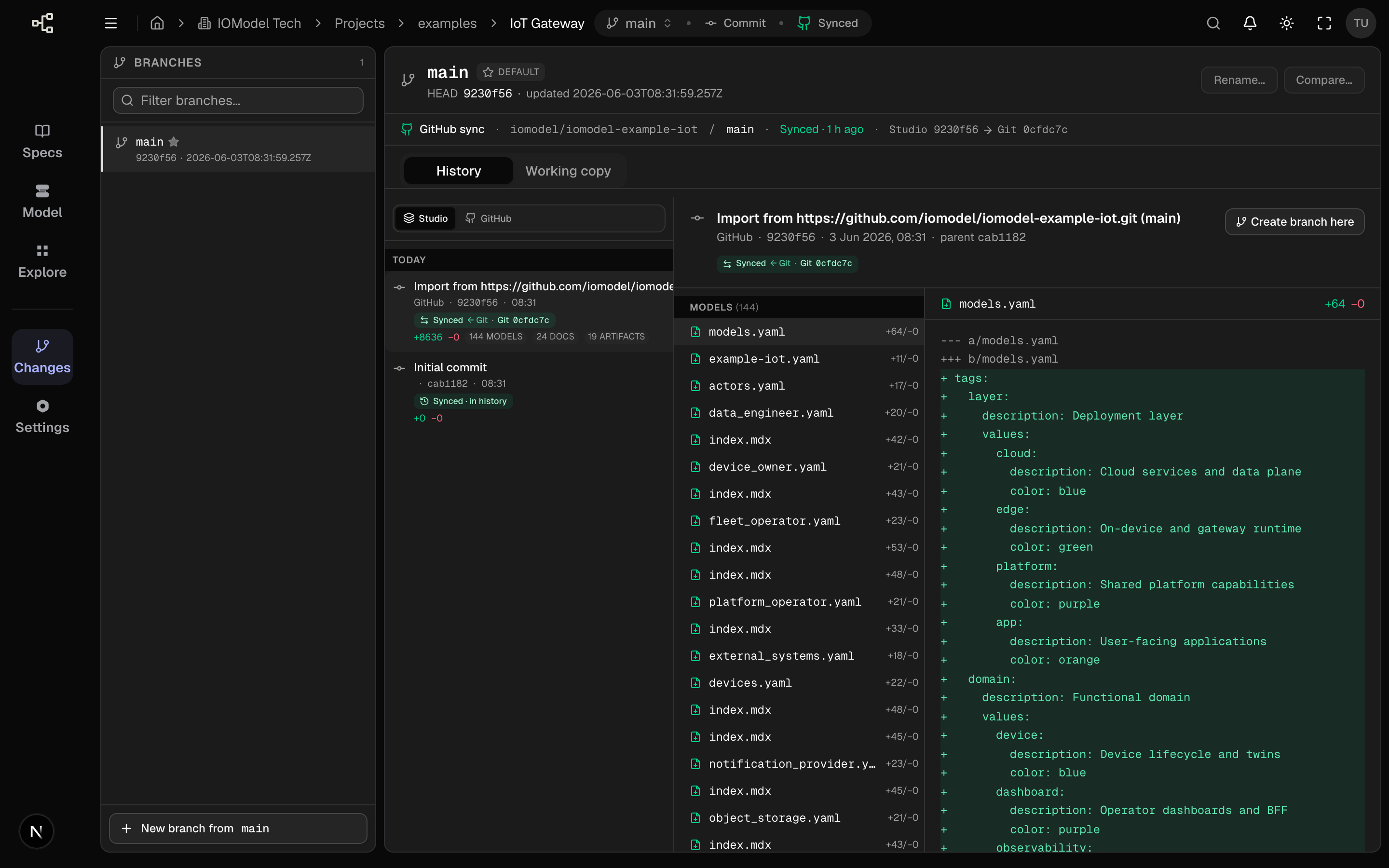Click the Filter branches input field
Screen dimensions: 1389x868
click(x=238, y=100)
